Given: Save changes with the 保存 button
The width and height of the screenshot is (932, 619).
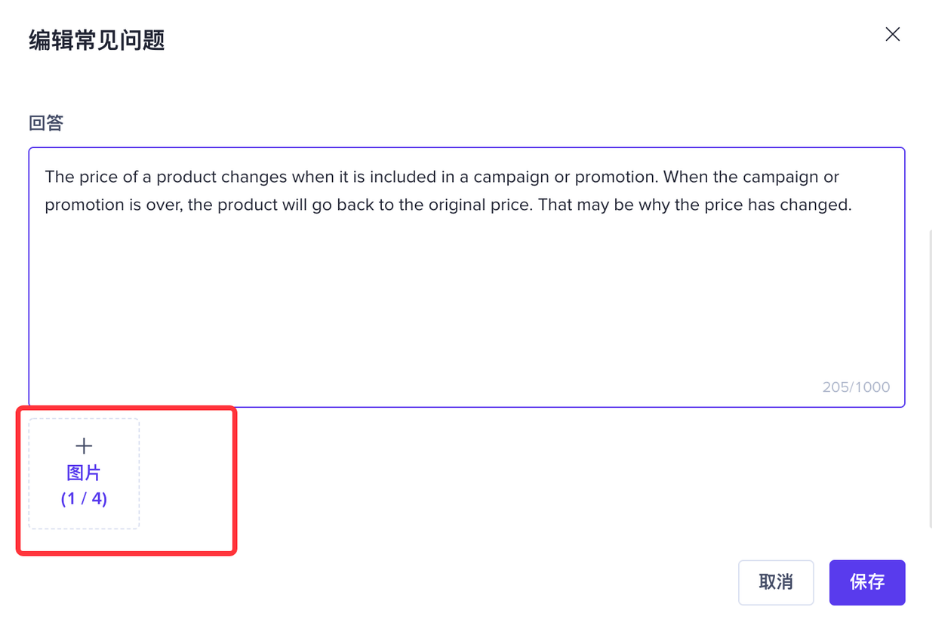Looking at the screenshot, I should (x=866, y=582).
